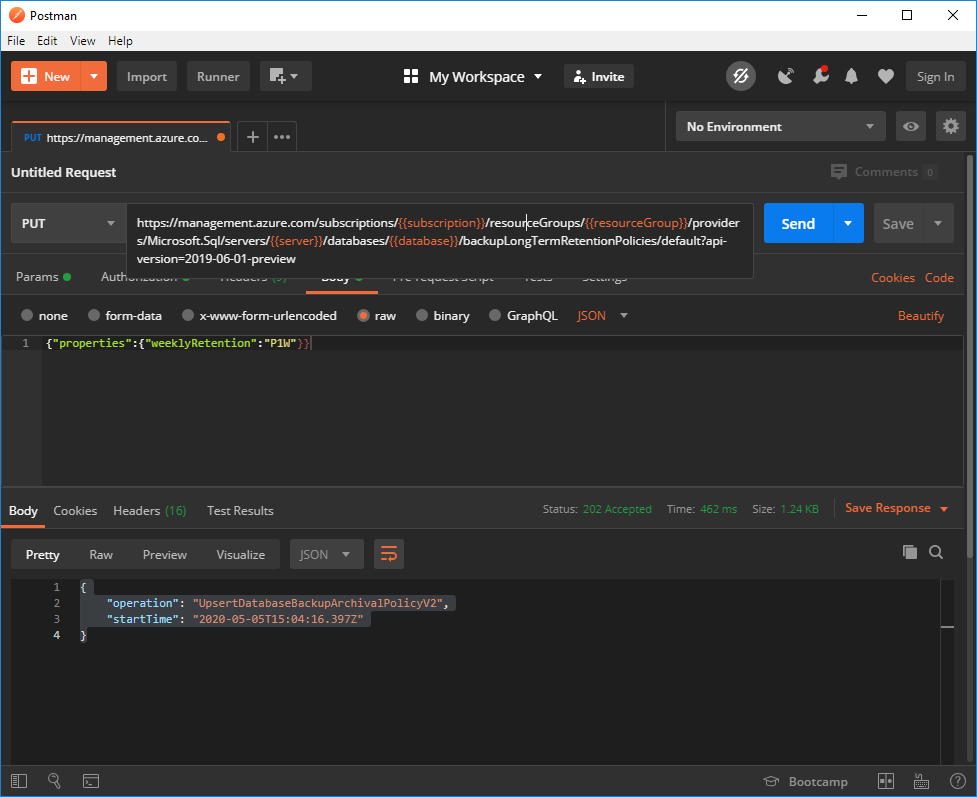Click the Import button
The width and height of the screenshot is (977, 797).
pyautogui.click(x=147, y=76)
